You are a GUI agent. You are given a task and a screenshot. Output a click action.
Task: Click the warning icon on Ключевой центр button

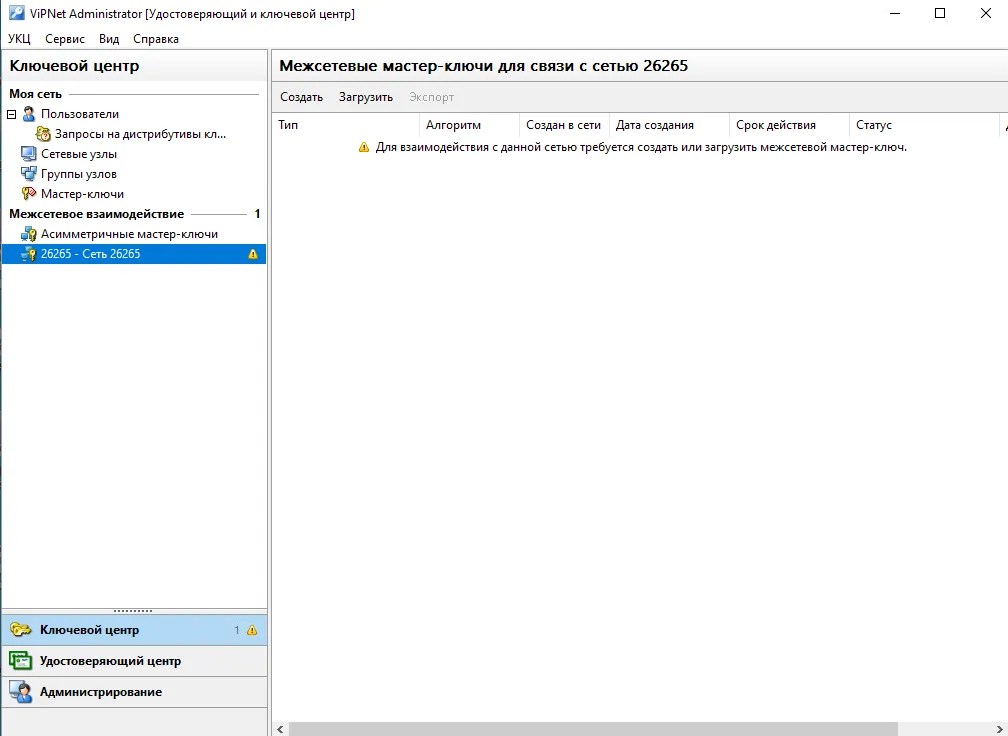pos(252,630)
